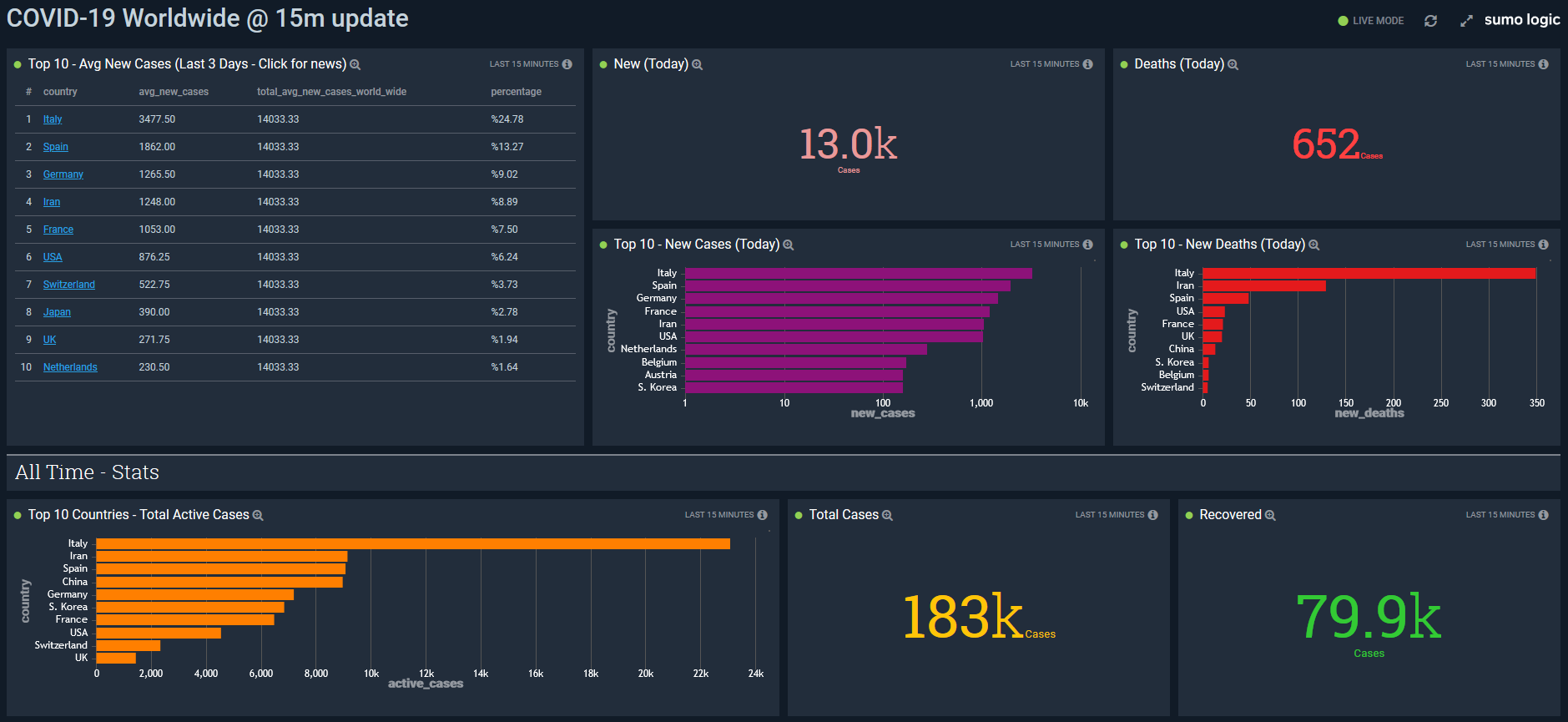Click Italy's 3477.50 avg new cases value
This screenshot has width=1568, height=722.
click(x=157, y=119)
